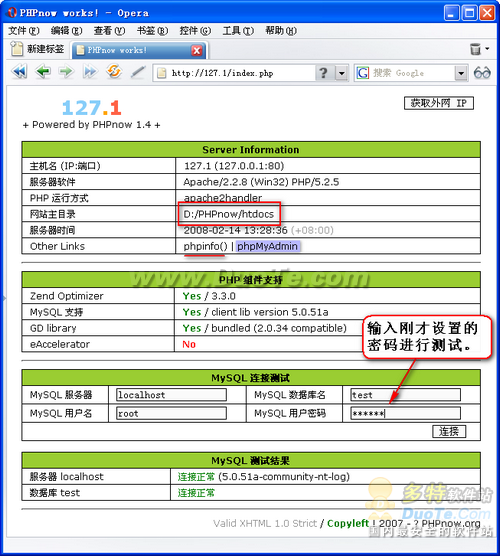The width and height of the screenshot is (500, 556).
Task: Close the PHPnow works! tab
Action: [x=196, y=50]
